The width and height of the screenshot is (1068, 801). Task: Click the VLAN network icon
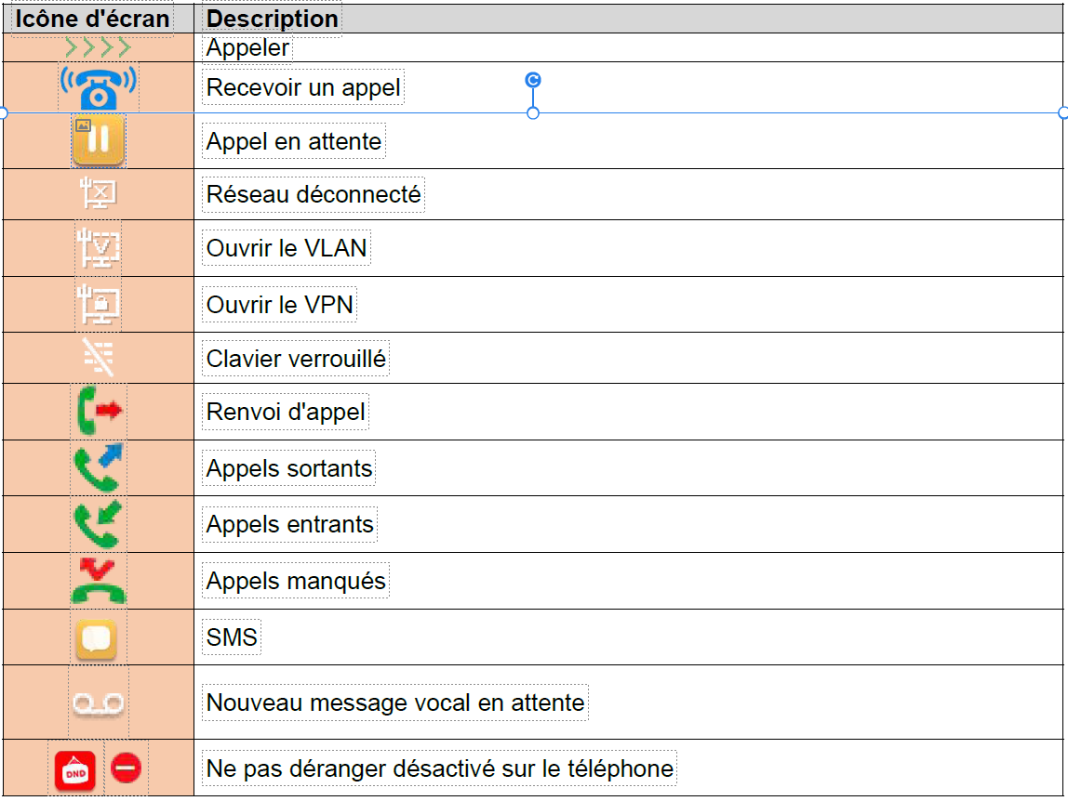[x=98, y=248]
